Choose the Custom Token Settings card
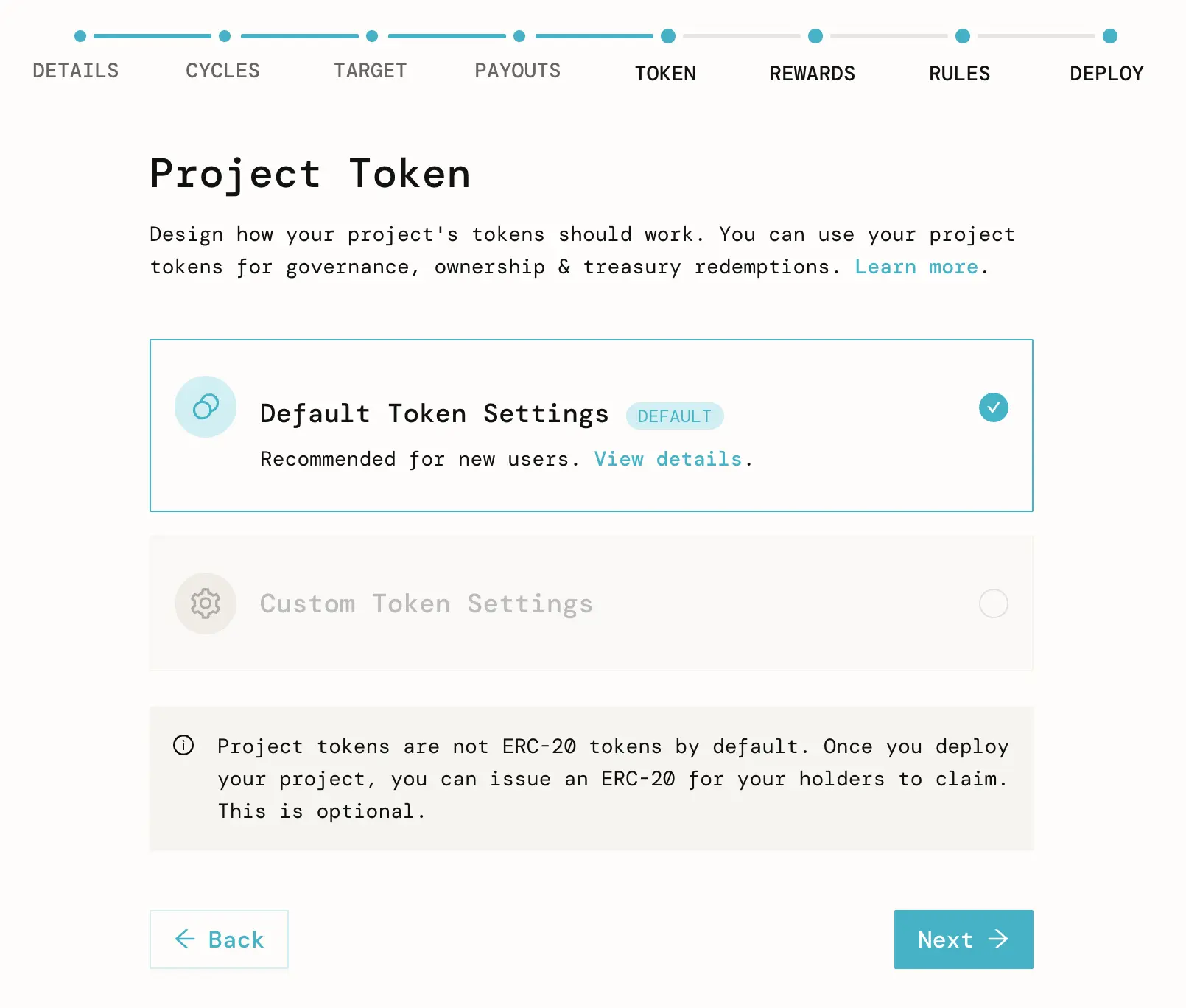Viewport: 1186px width, 1008px height. click(x=591, y=603)
